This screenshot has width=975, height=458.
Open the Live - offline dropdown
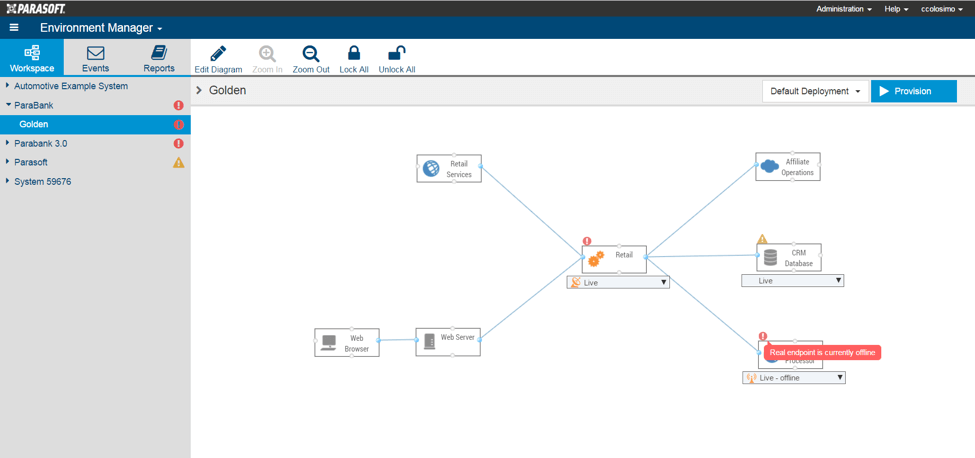794,378
